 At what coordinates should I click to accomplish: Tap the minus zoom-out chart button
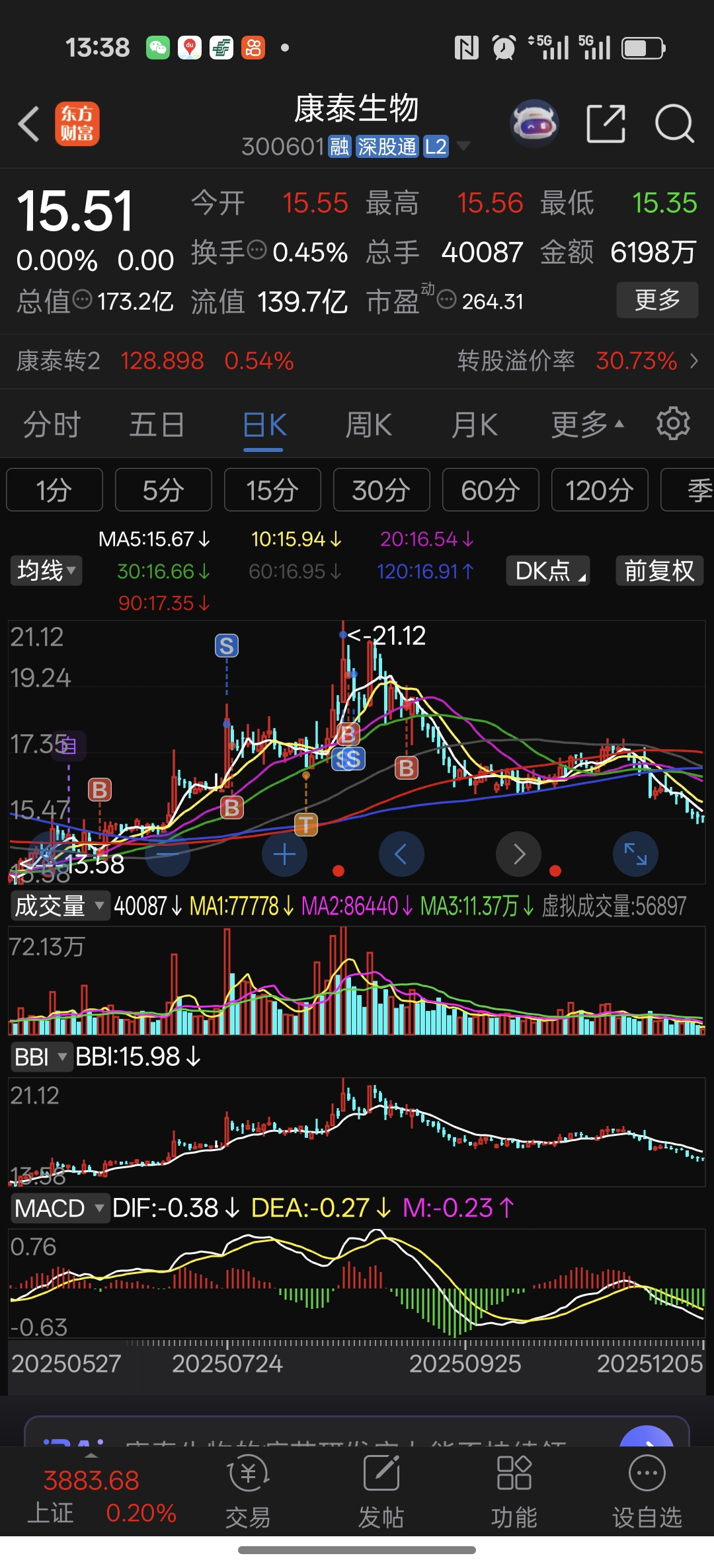pyautogui.click(x=168, y=854)
